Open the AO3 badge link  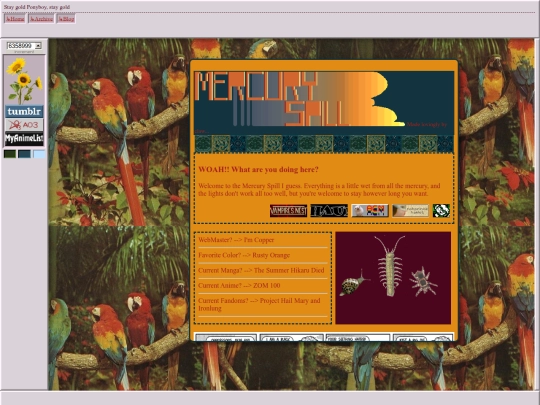point(24,125)
